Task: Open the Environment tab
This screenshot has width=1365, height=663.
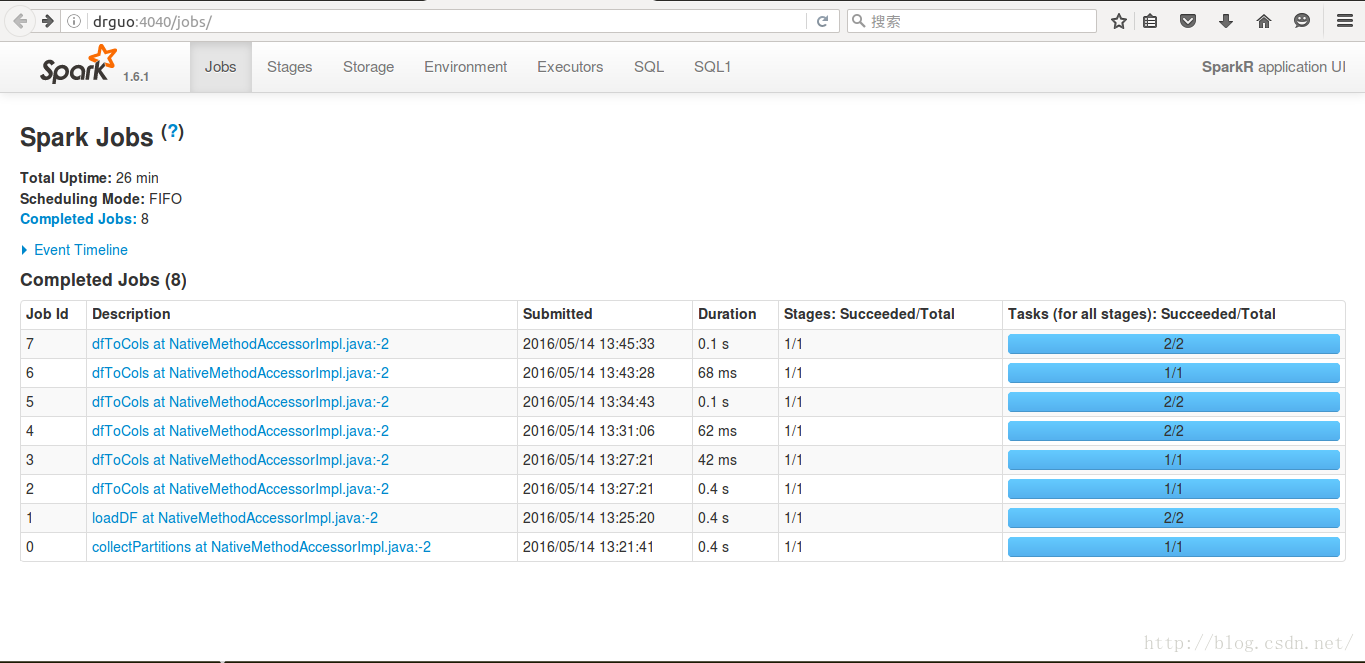Action: 466,67
